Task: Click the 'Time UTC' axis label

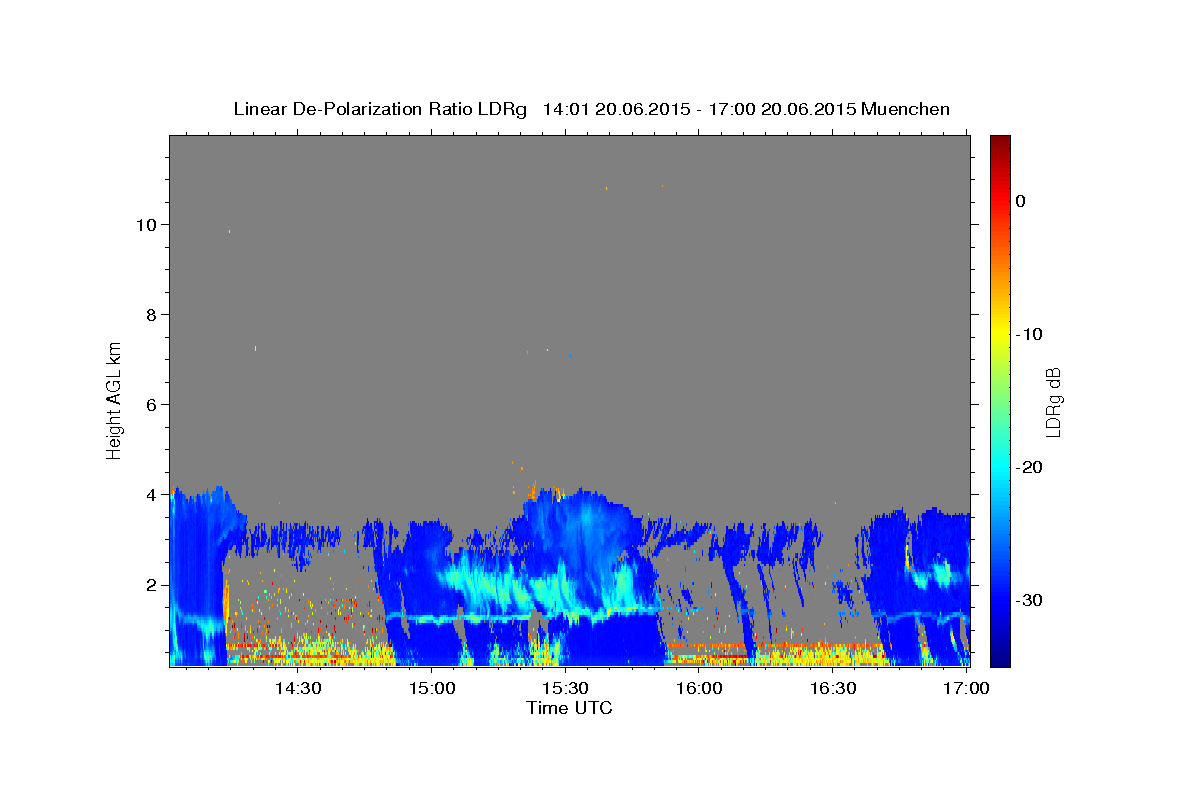Action: pos(569,708)
